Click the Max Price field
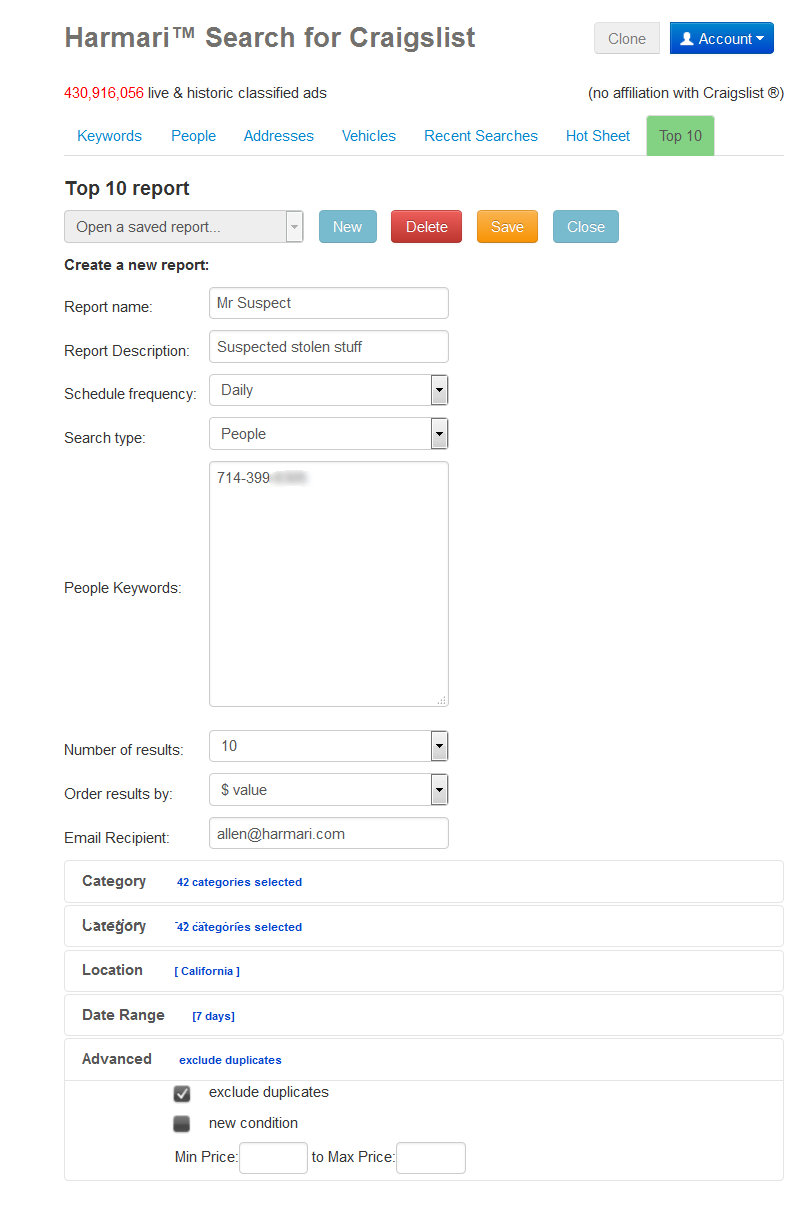The height and width of the screenshot is (1208, 786). click(431, 1158)
